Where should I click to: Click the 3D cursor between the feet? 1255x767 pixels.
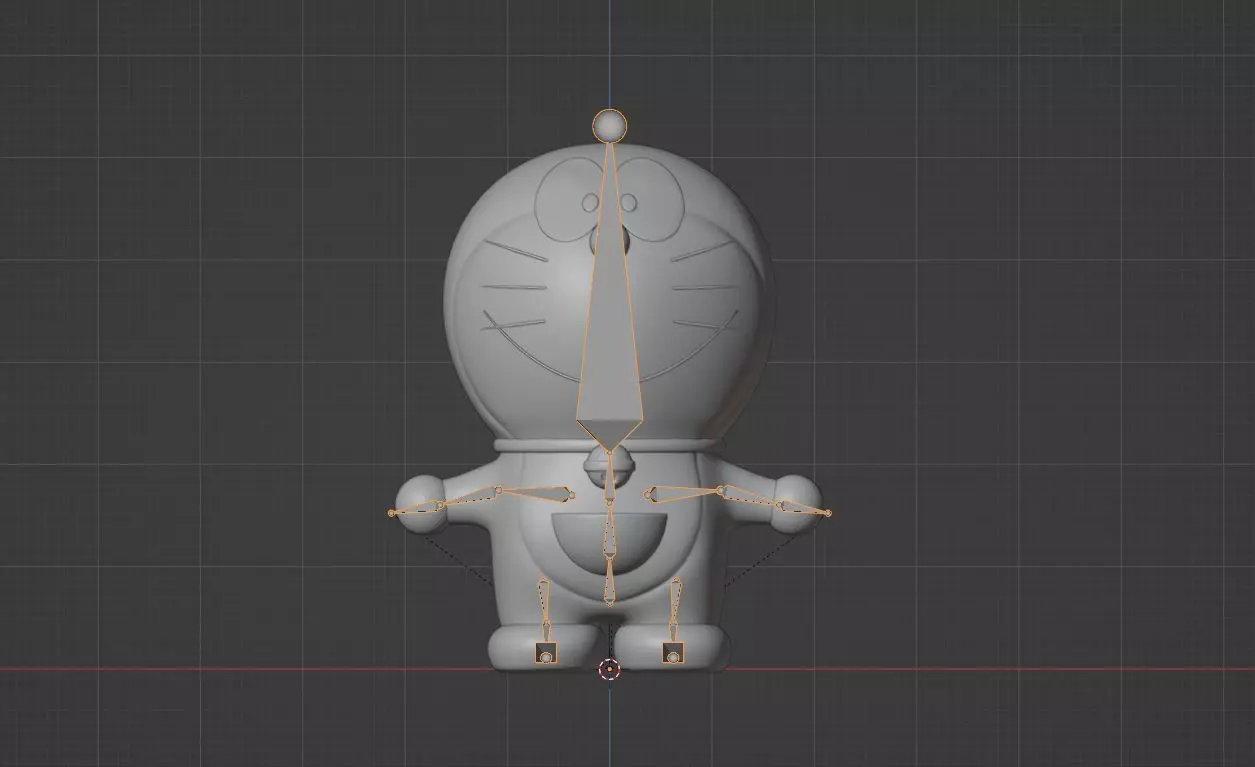609,670
